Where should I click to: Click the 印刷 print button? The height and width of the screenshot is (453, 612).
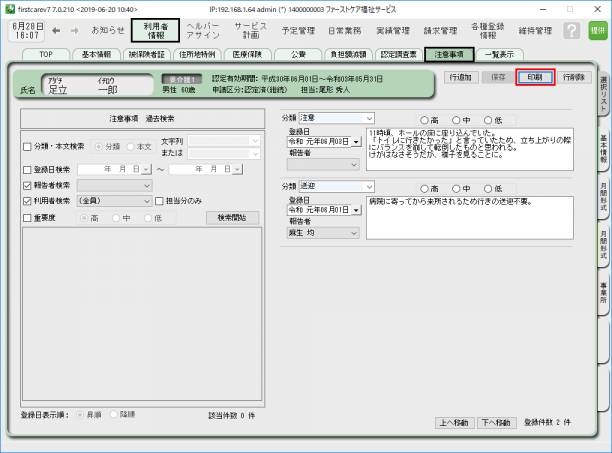(535, 76)
